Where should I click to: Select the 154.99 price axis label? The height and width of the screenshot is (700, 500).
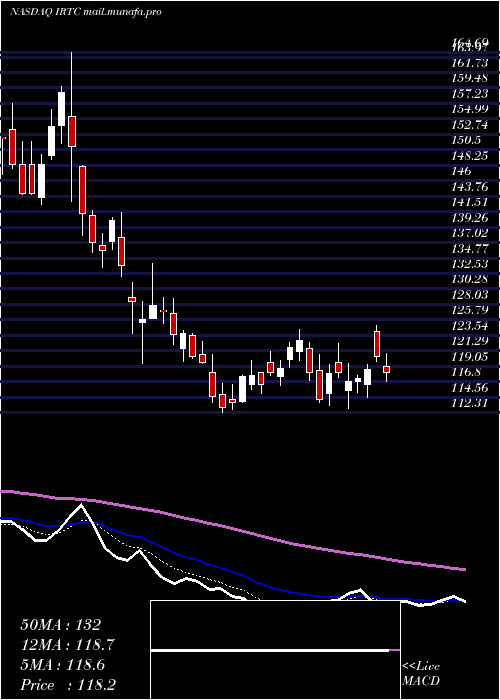(470, 109)
